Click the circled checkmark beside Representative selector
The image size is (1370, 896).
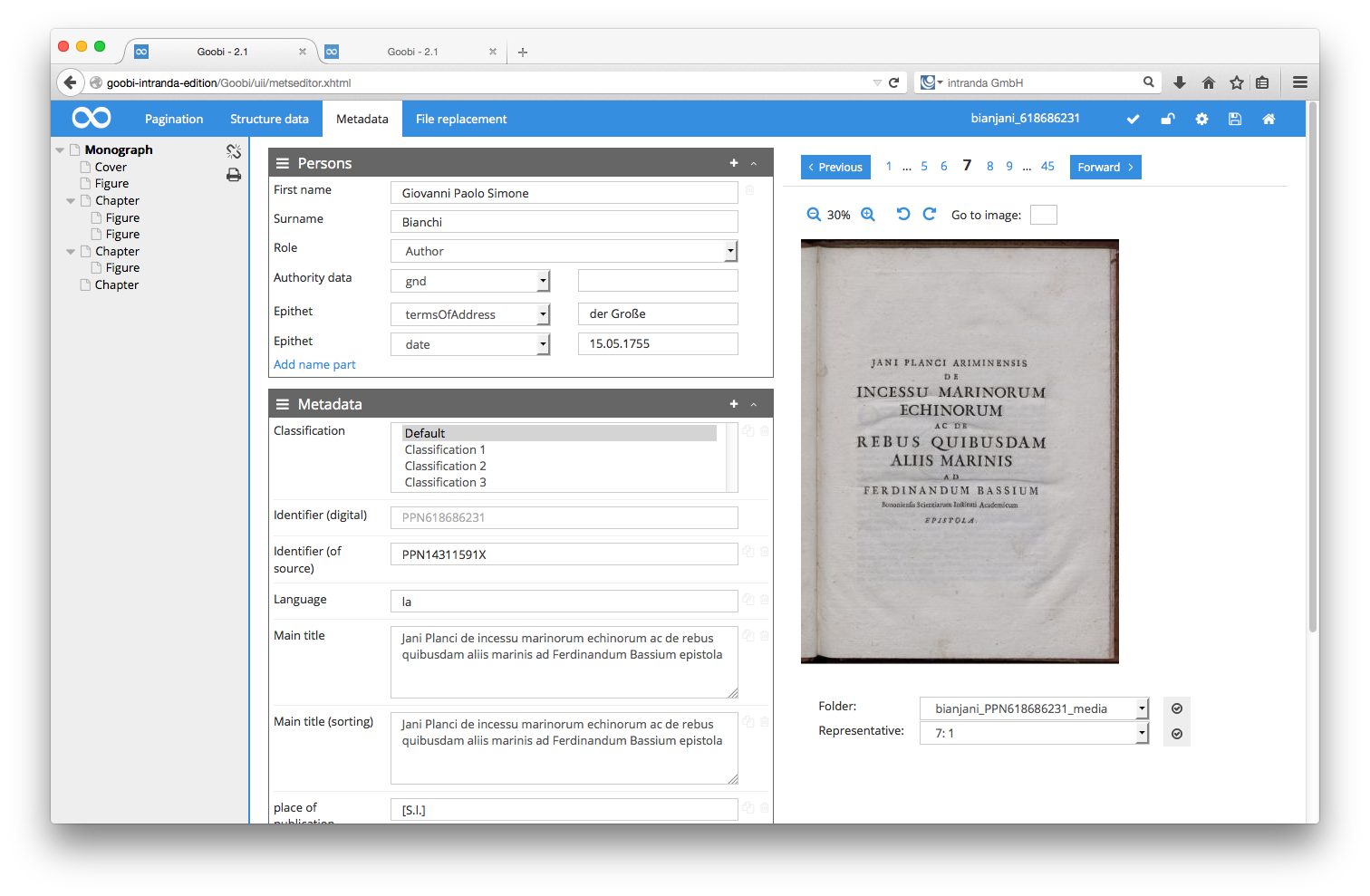point(1177,734)
